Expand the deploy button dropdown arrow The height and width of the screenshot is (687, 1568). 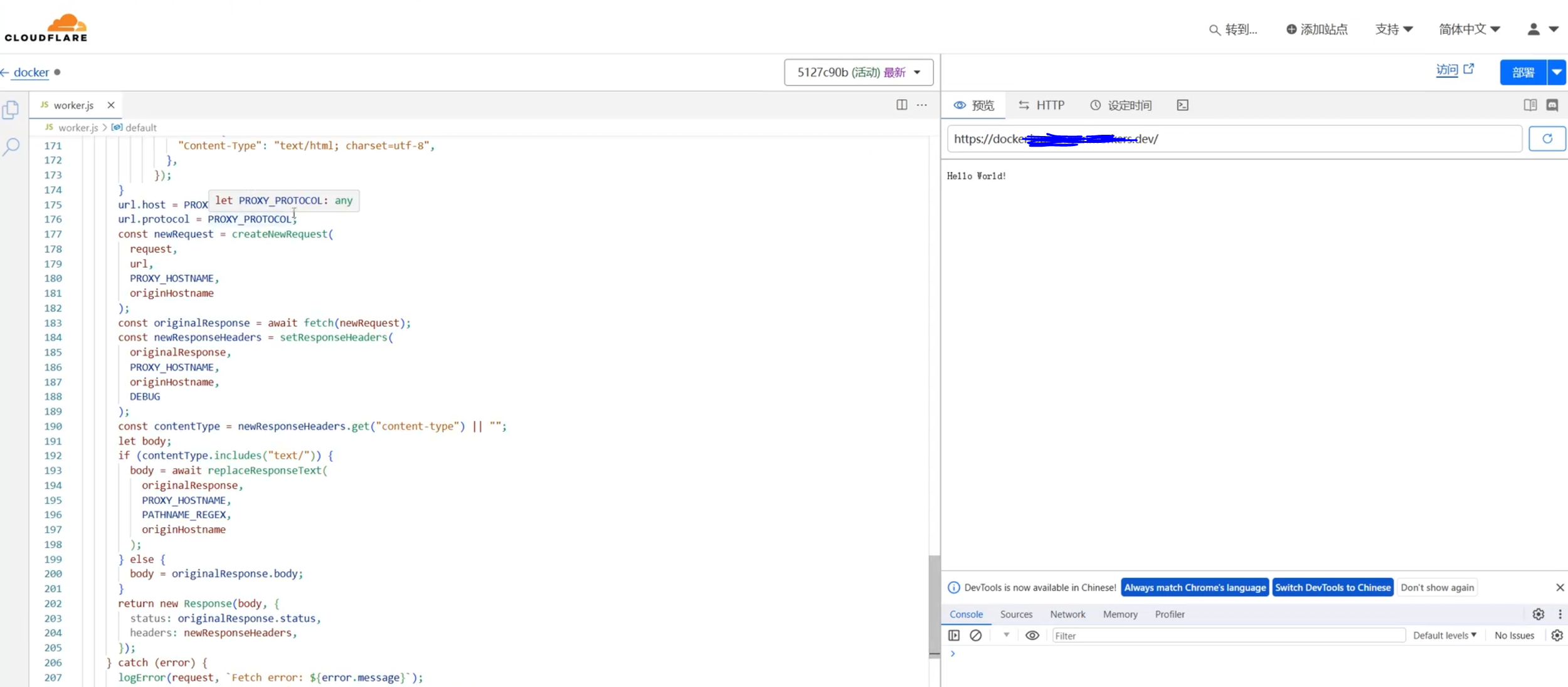click(x=1557, y=72)
